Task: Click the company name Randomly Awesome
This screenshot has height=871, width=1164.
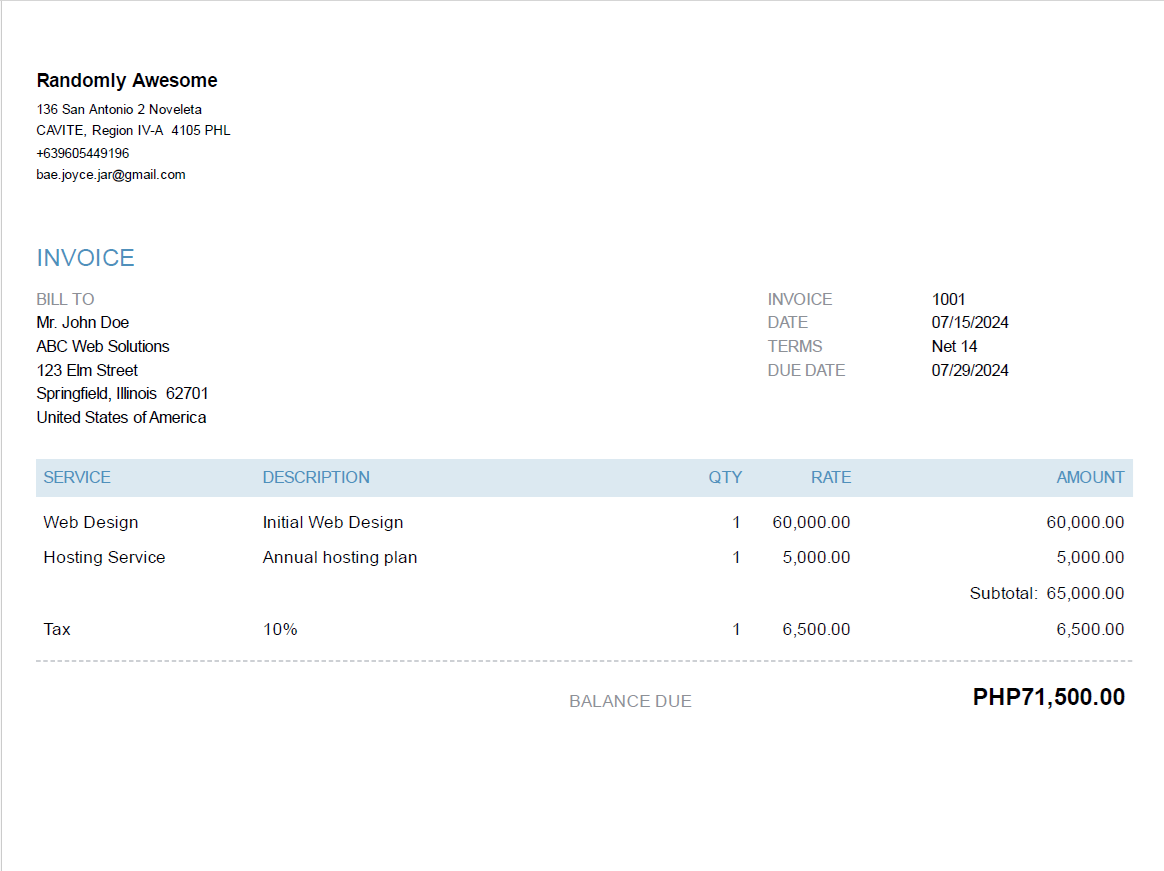Action: coord(127,80)
